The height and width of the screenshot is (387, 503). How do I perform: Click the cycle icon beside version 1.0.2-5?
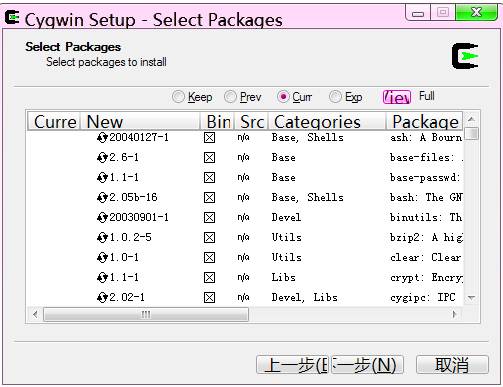tap(102, 237)
